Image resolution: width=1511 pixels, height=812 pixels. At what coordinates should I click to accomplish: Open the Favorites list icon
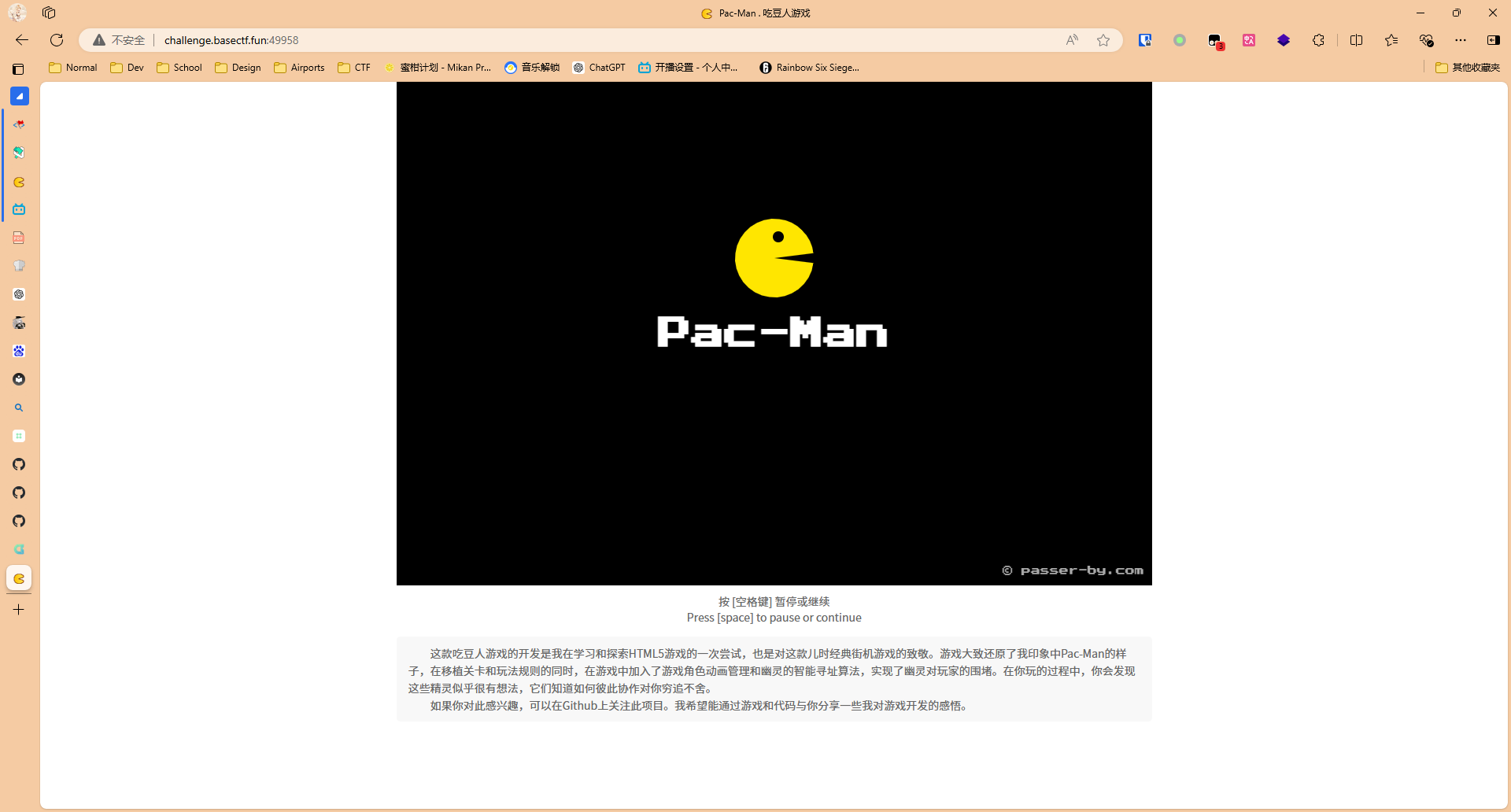pyautogui.click(x=1391, y=40)
